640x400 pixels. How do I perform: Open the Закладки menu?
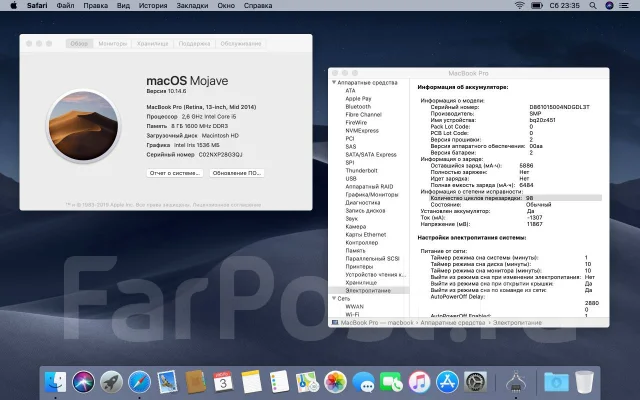click(192, 6)
